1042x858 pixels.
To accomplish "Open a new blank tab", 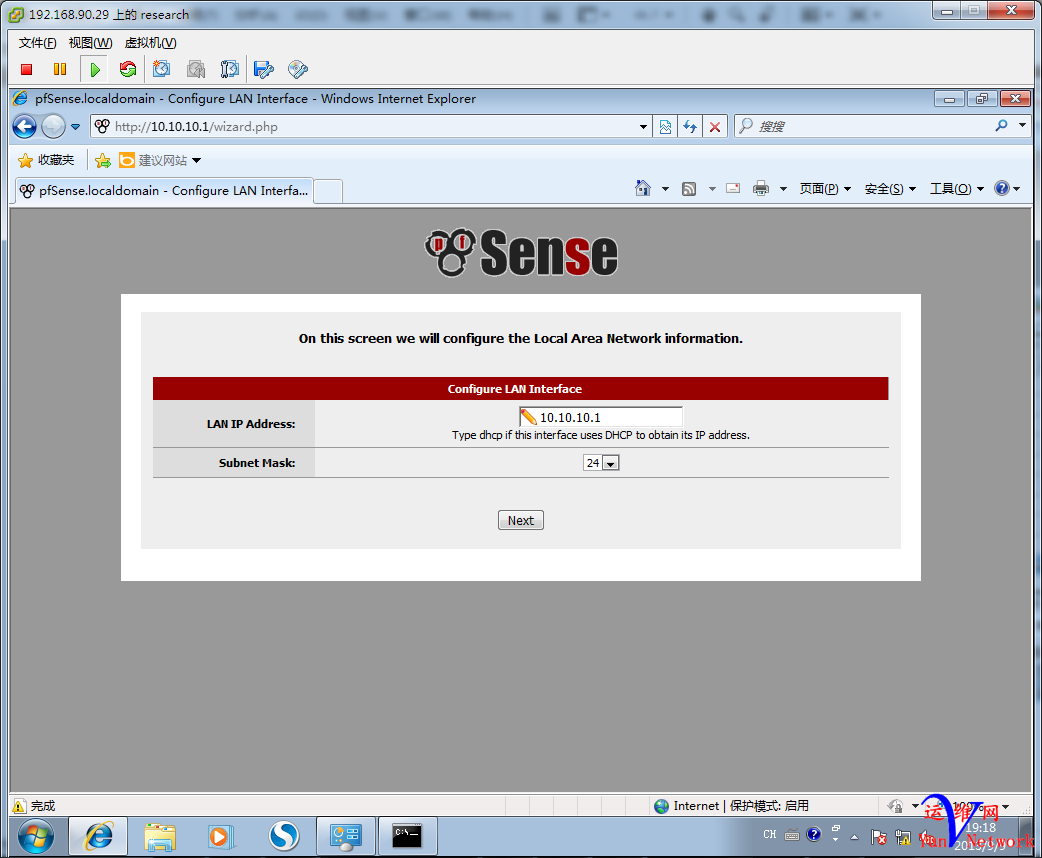I will 328,191.
